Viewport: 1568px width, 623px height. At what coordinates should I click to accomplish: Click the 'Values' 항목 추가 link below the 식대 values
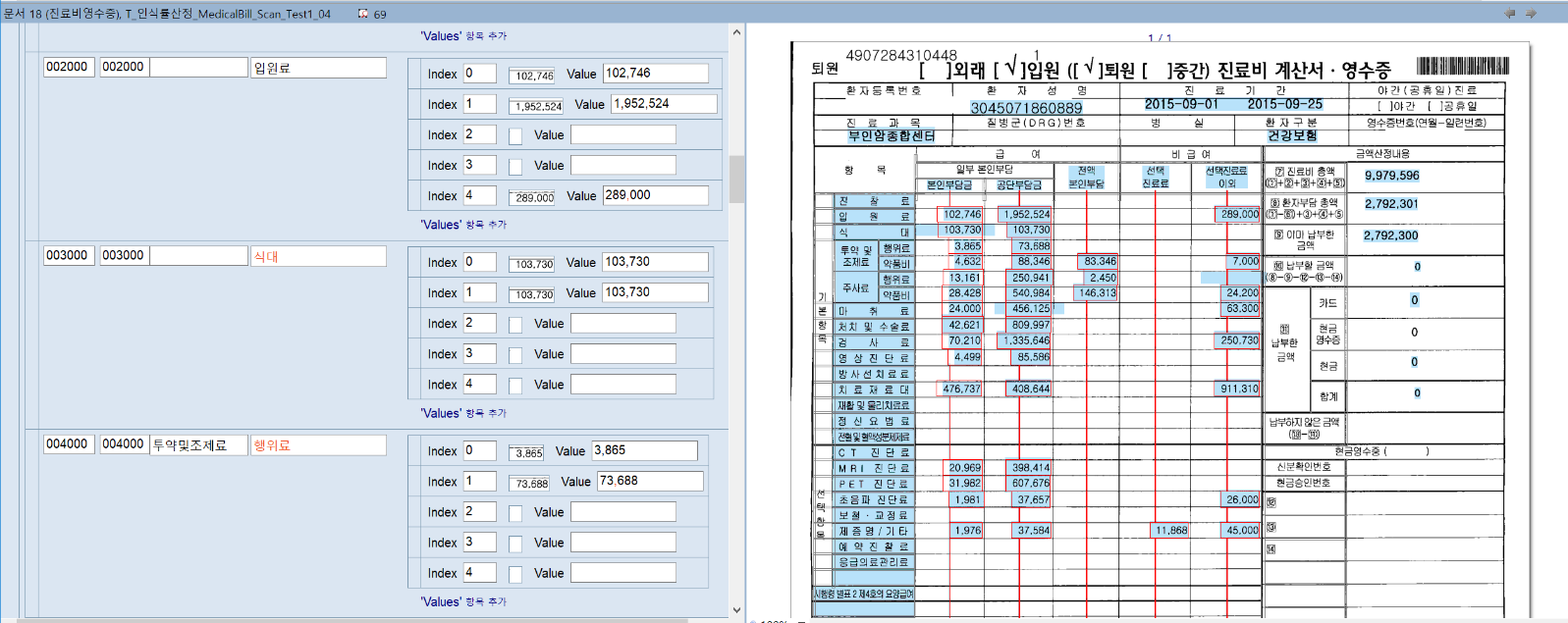click(x=463, y=413)
